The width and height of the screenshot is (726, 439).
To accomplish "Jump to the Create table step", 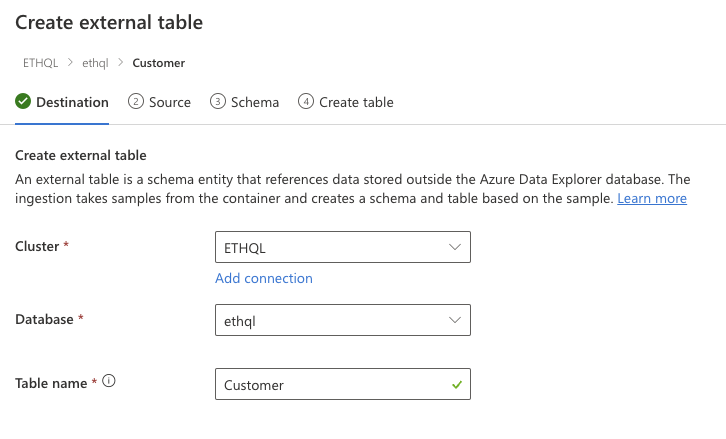I will click(x=356, y=102).
